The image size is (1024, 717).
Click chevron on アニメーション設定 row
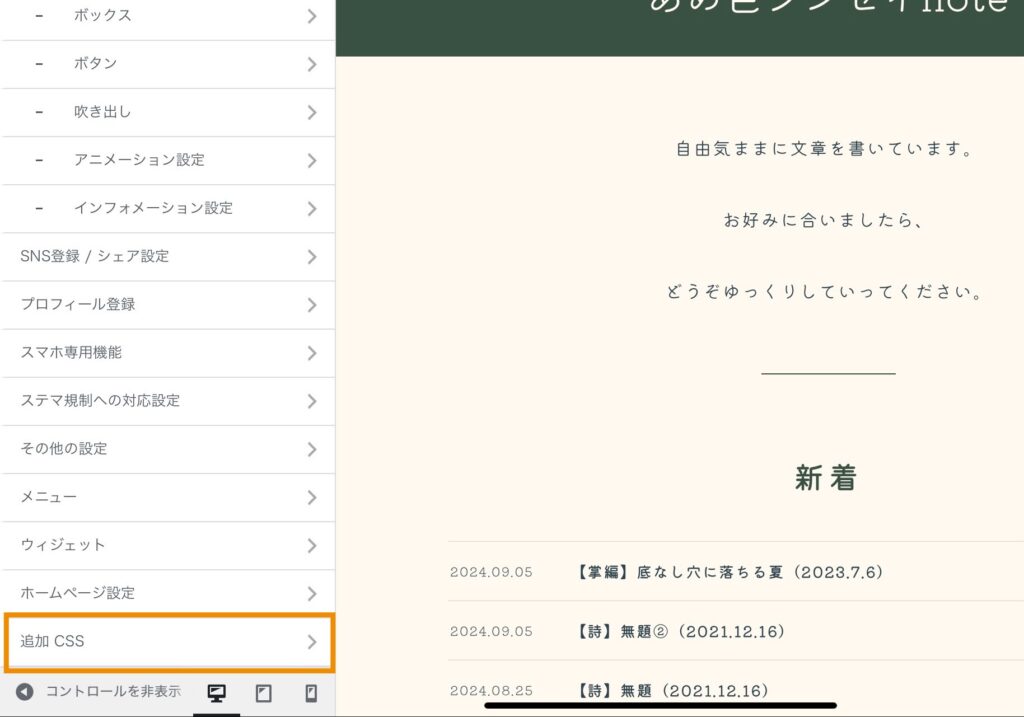[312, 161]
